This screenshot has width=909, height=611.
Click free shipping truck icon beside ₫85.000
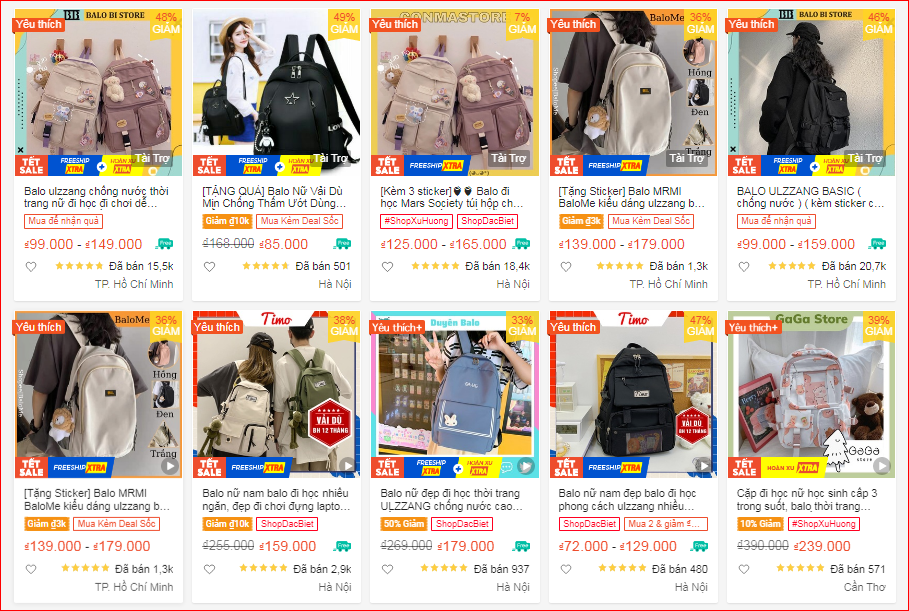[x=343, y=244]
